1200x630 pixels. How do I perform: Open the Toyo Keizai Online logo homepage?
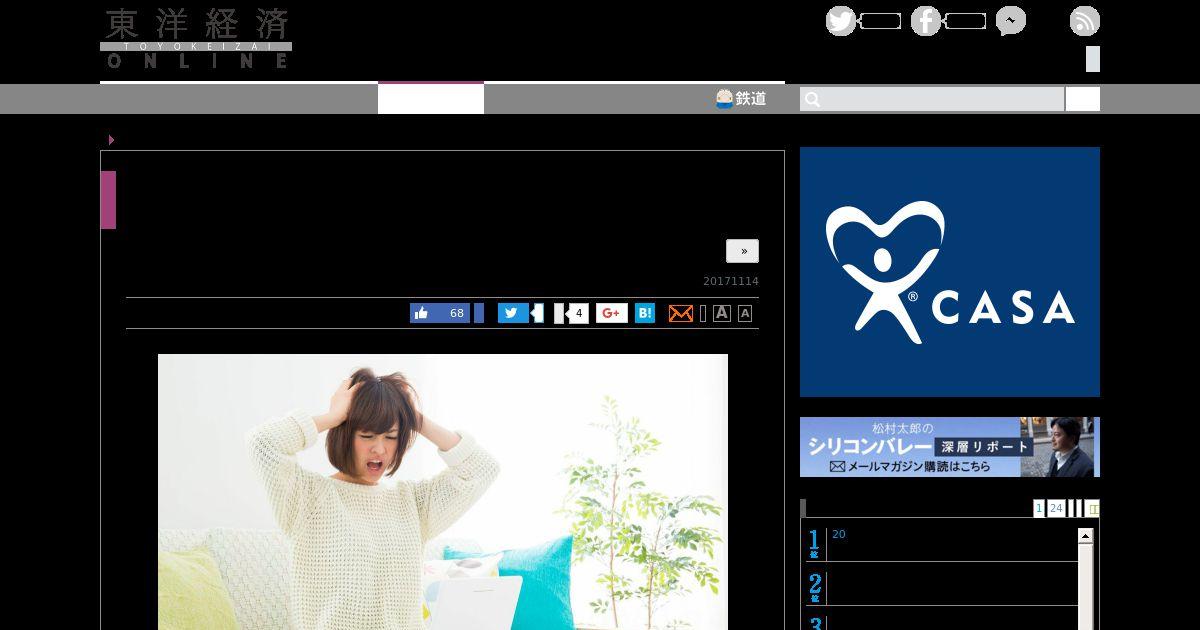click(x=196, y=38)
